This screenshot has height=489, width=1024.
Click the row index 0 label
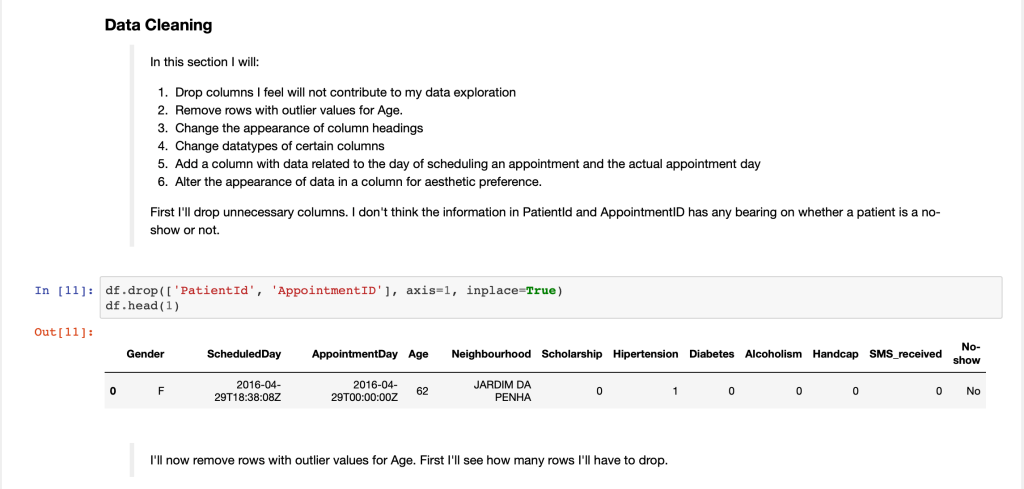[x=113, y=391]
